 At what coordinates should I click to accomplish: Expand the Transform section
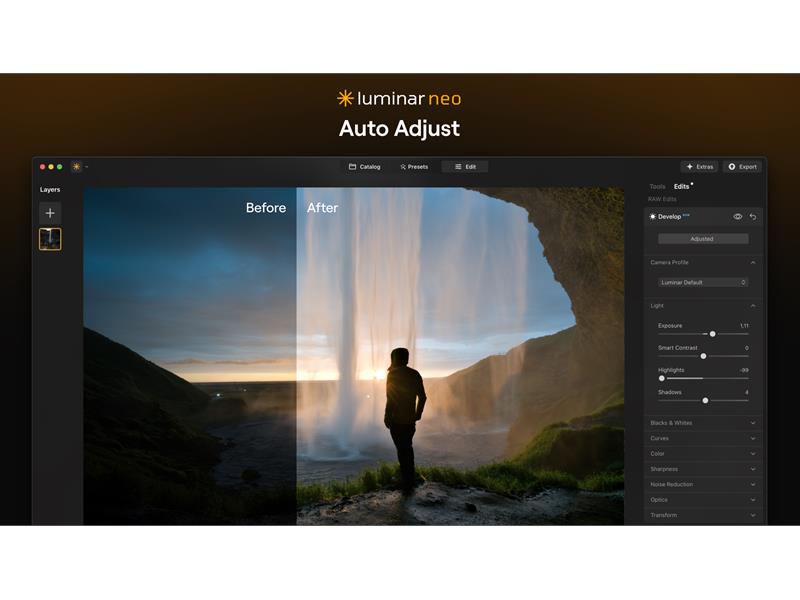tap(703, 515)
